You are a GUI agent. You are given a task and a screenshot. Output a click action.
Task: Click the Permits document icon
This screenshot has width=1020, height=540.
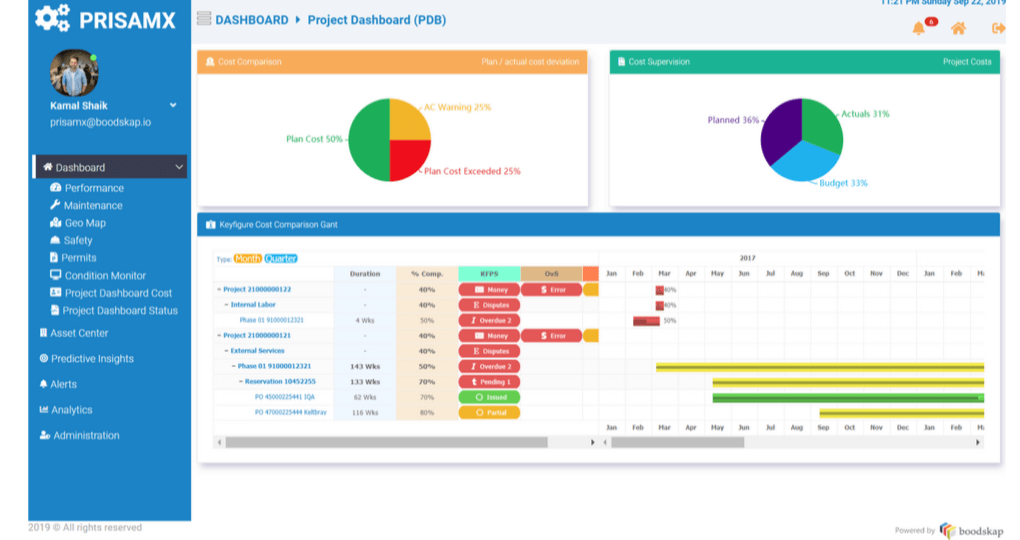coord(54,258)
